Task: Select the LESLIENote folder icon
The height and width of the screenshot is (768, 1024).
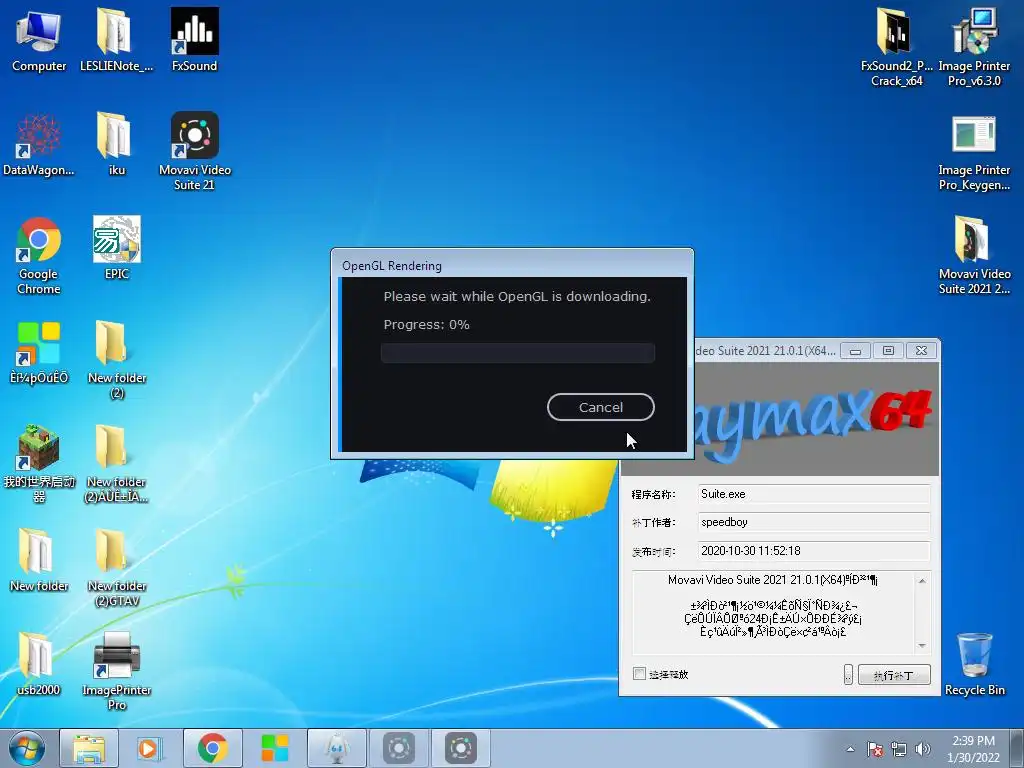Action: click(116, 40)
